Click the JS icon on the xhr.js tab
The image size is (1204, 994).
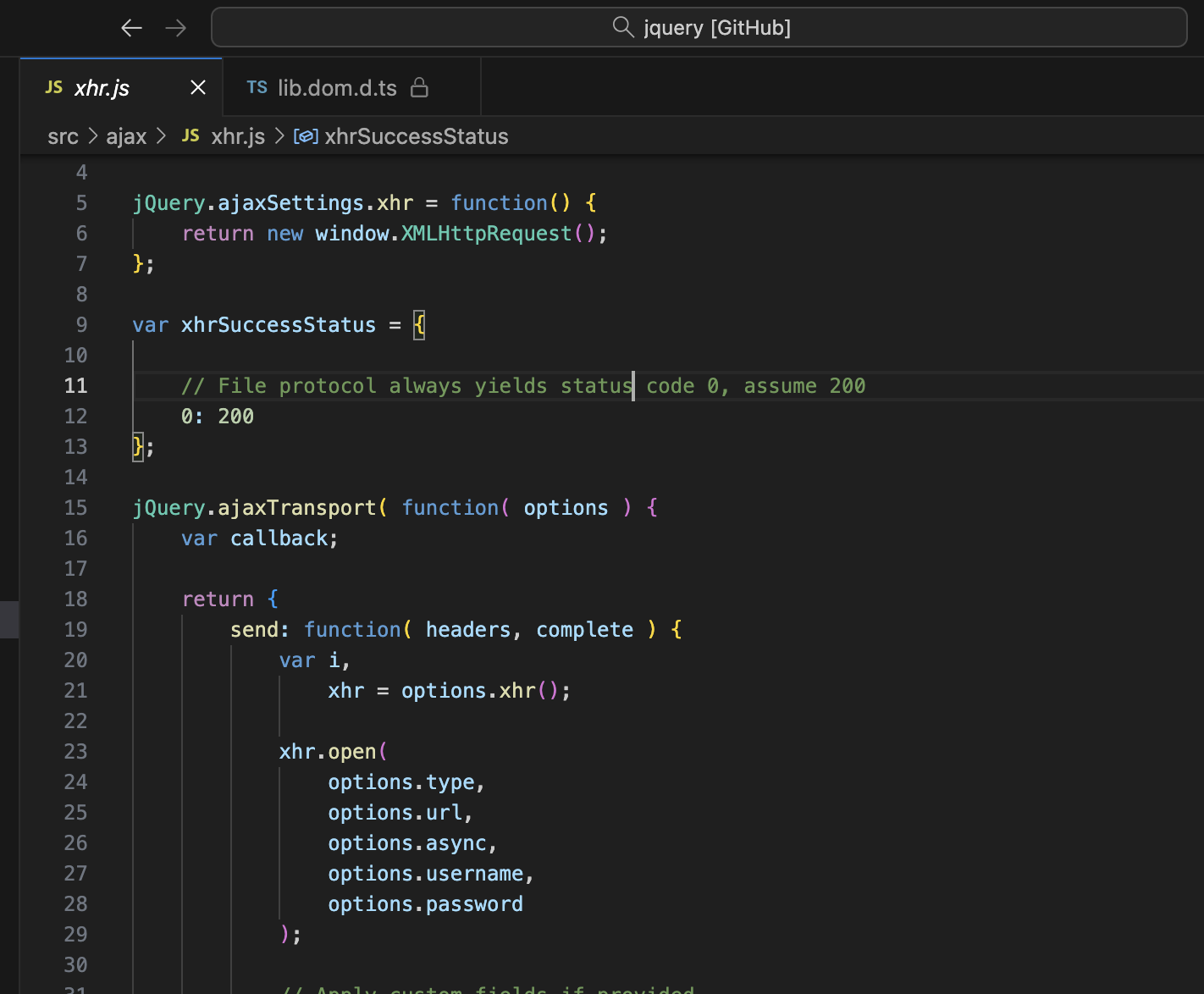click(53, 87)
